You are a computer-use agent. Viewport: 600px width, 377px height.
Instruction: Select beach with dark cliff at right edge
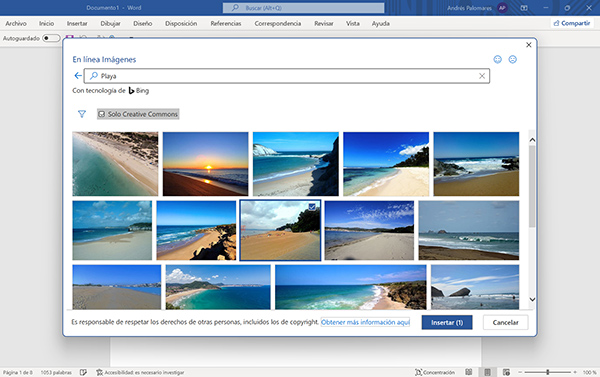(296, 164)
